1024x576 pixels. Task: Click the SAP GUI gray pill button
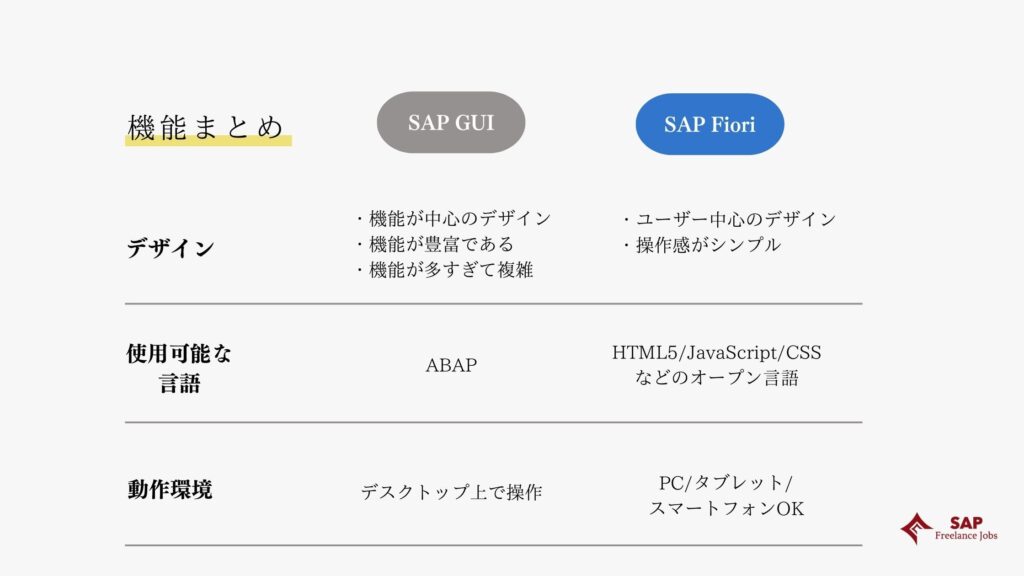click(x=451, y=122)
